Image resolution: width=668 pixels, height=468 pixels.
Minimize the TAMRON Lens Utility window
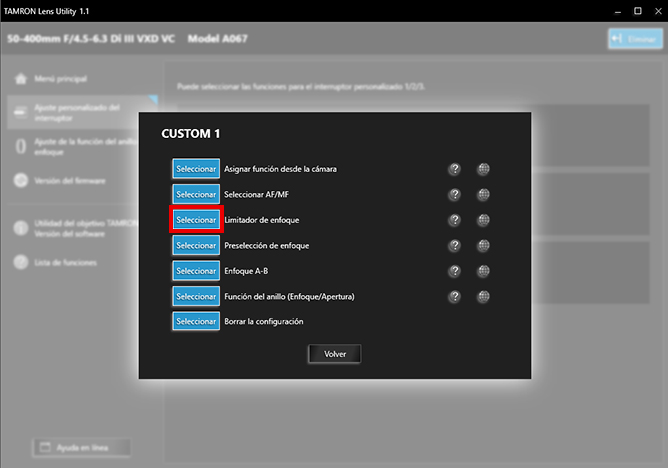(x=618, y=11)
